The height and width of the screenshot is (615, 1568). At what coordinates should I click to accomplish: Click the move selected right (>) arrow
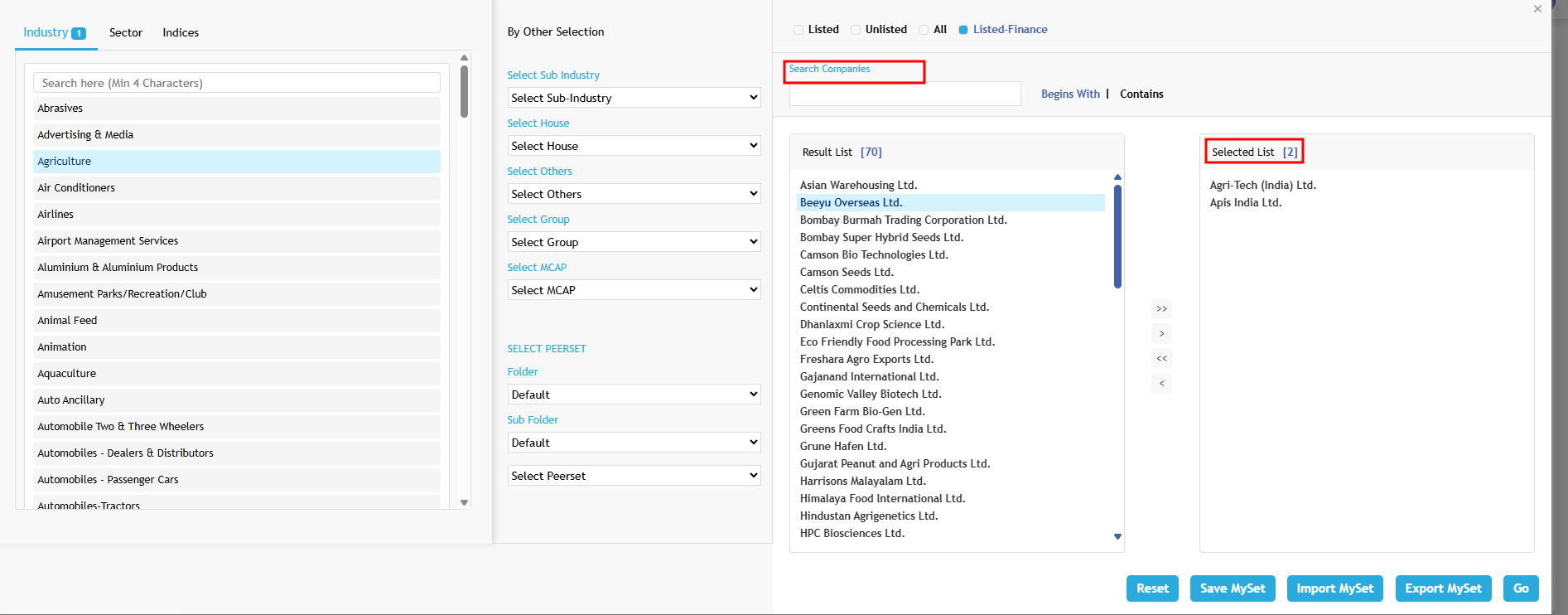1161,334
